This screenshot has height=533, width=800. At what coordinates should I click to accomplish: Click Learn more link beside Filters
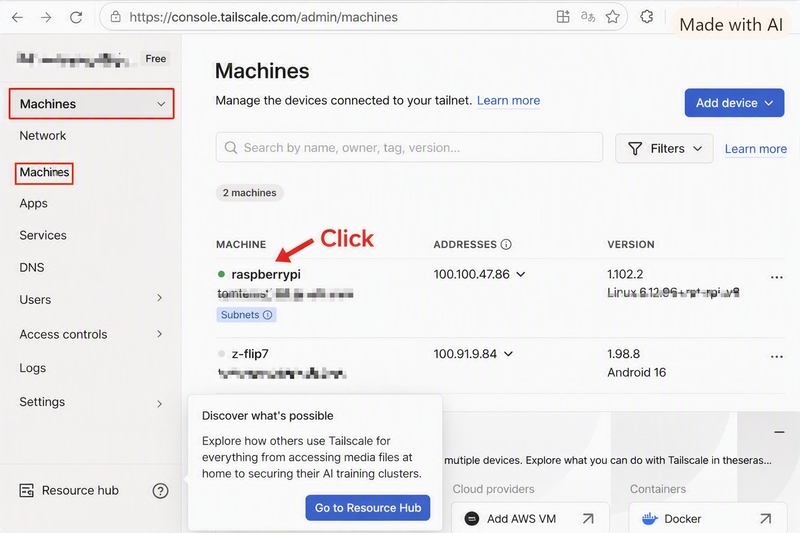(756, 149)
